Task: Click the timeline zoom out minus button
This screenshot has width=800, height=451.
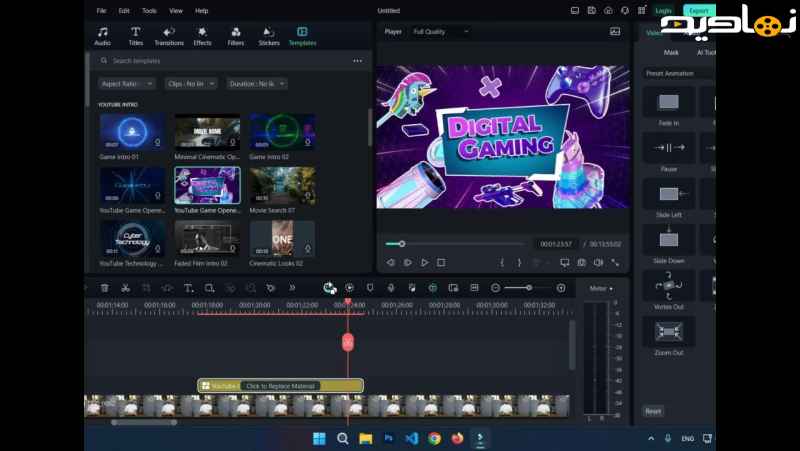Action: tap(495, 288)
